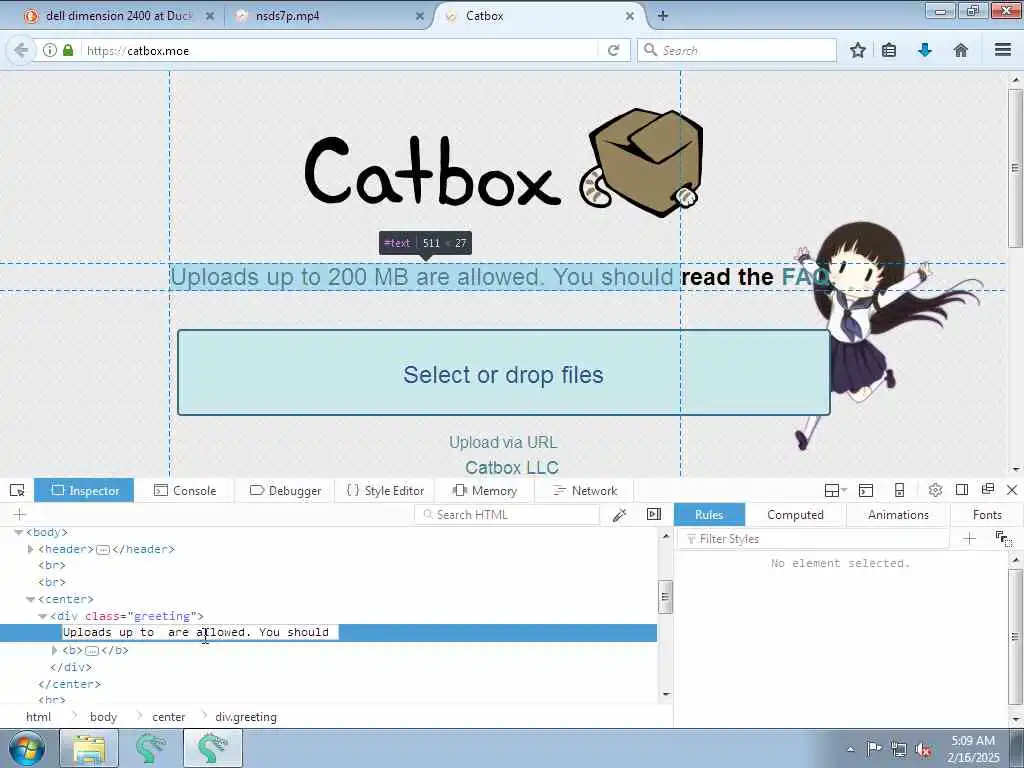Reload the page with the refresh icon

[x=613, y=50]
